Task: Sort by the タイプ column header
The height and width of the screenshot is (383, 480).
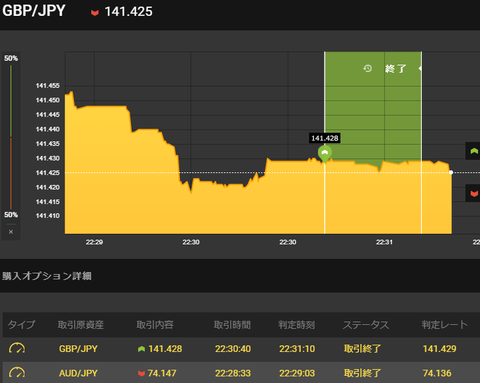Action: pyautogui.click(x=21, y=324)
